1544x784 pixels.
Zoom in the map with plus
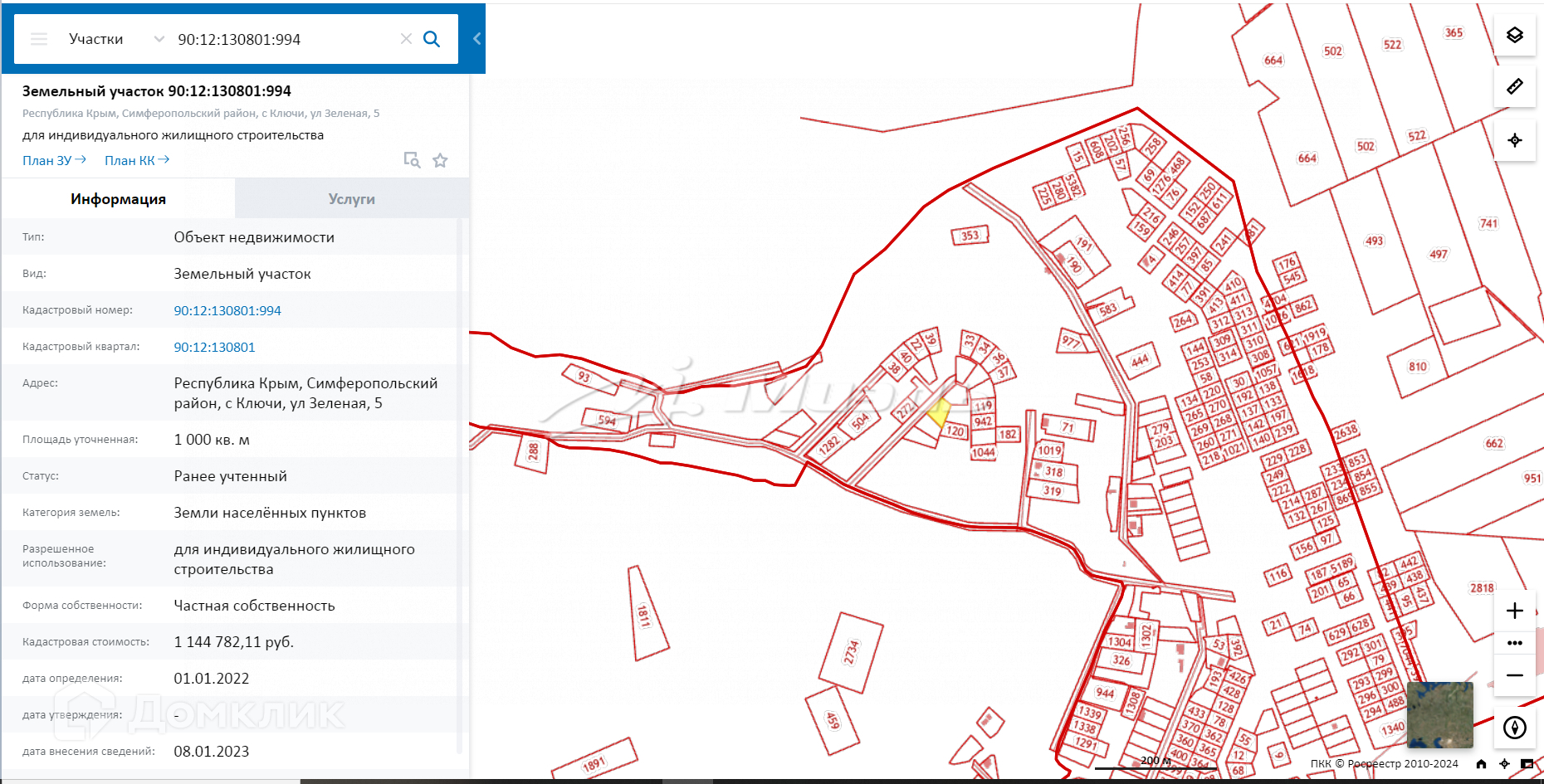[x=1514, y=611]
